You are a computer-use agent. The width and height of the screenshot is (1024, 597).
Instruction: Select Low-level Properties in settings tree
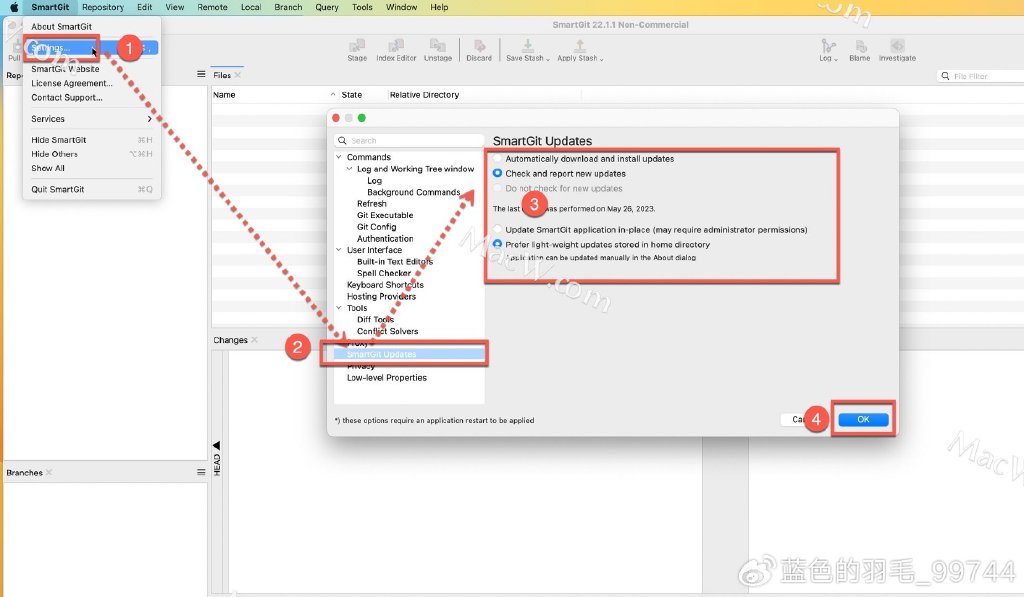387,378
